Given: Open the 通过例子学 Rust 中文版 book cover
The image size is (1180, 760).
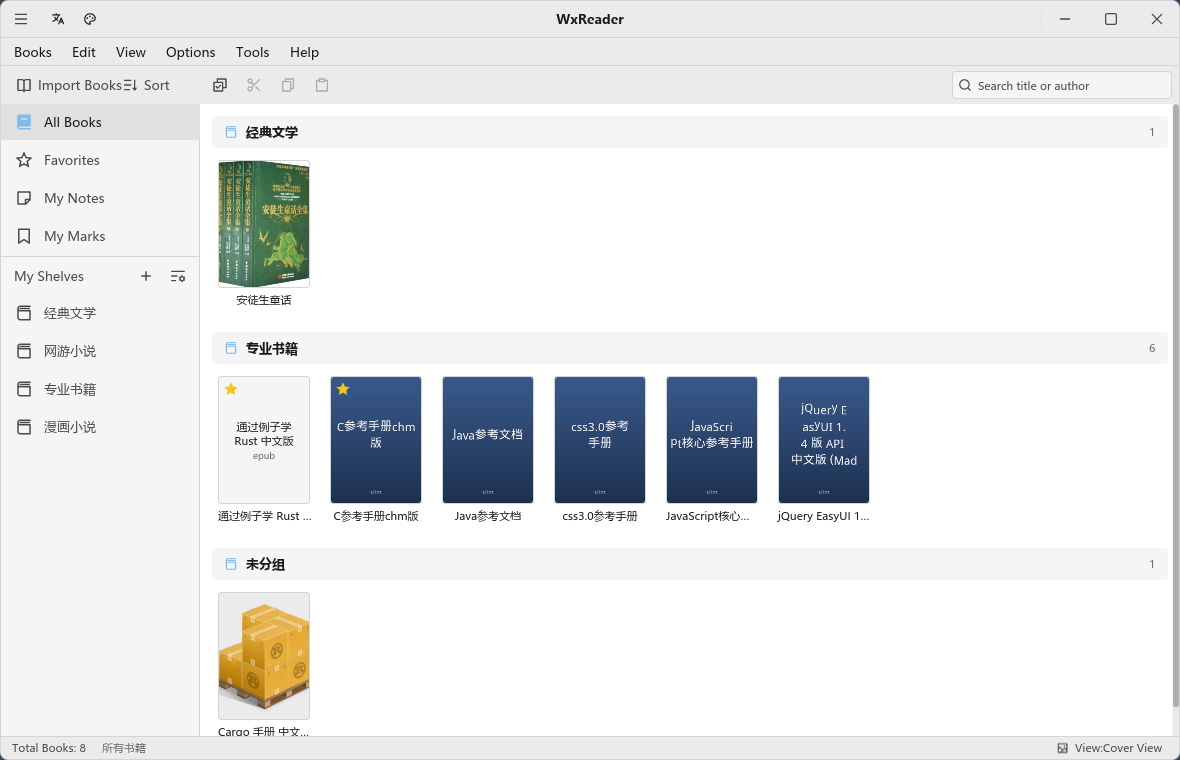Looking at the screenshot, I should tap(264, 439).
